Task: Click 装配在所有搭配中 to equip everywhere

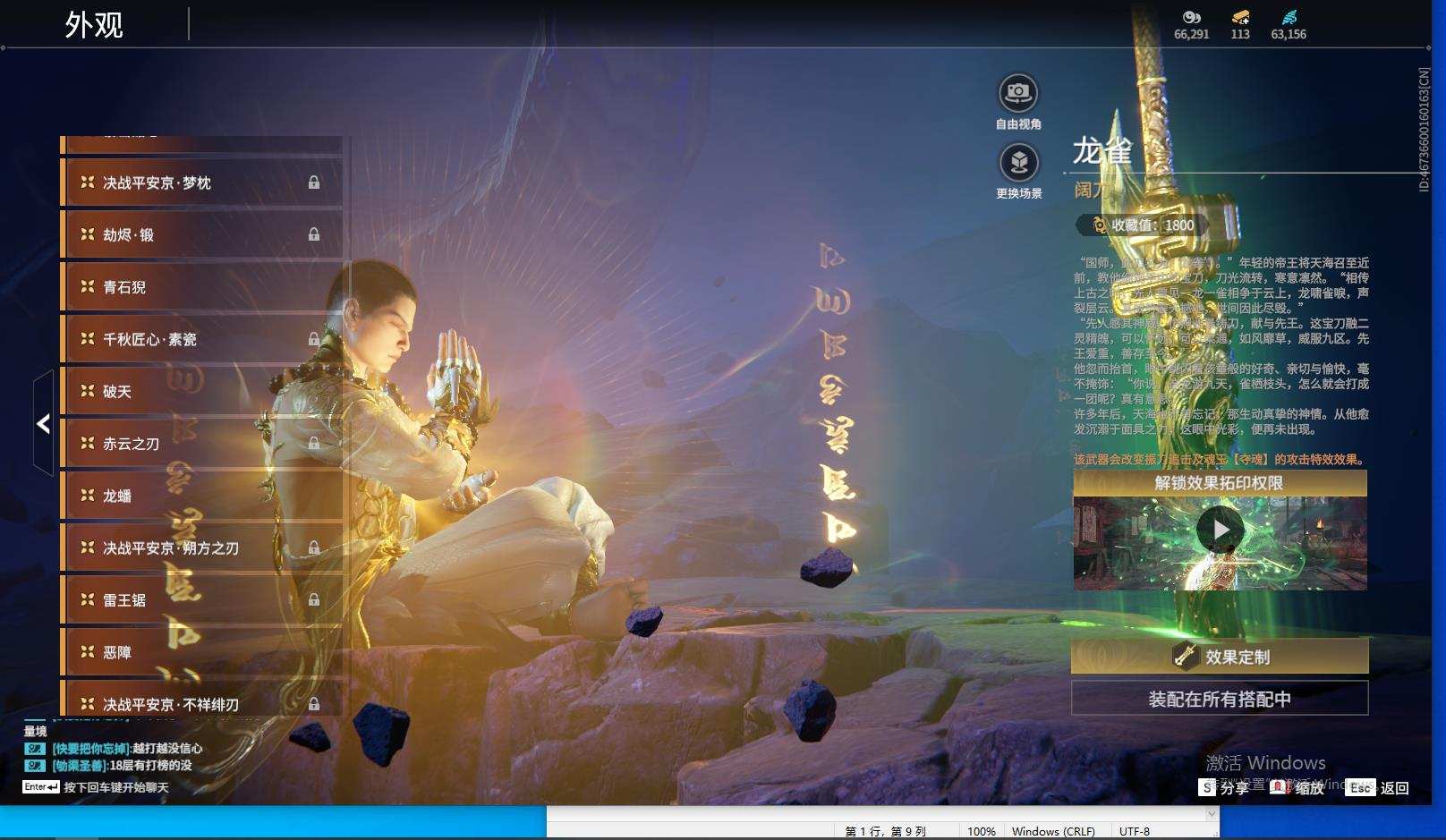Action: (x=1220, y=699)
